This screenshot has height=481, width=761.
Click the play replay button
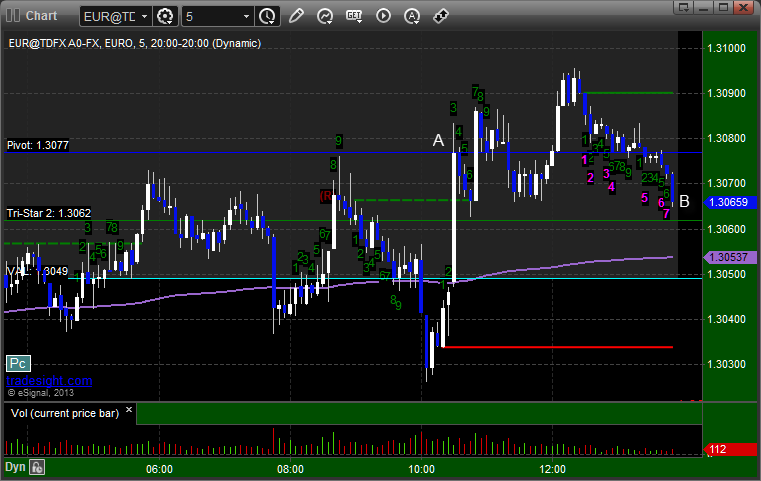(x=383, y=16)
